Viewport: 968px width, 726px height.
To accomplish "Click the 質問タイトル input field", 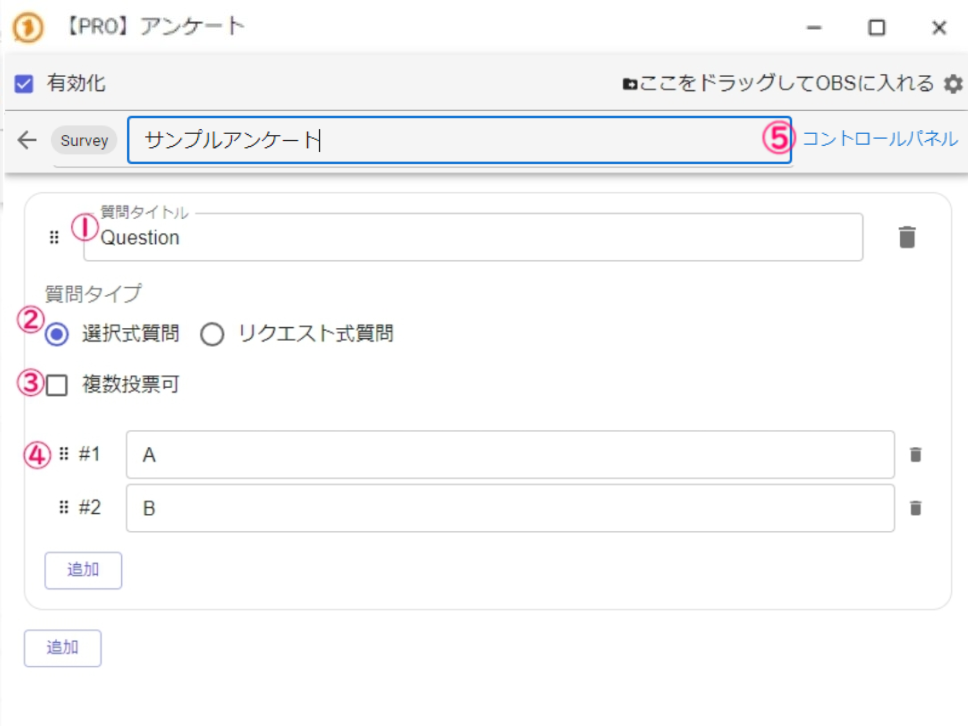I will 470,238.
